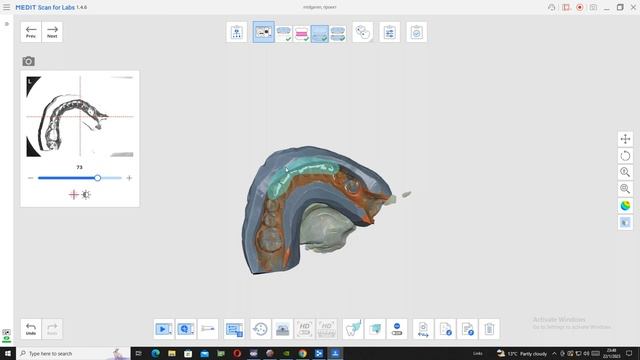This screenshot has height=360, width=640.
Task: Click the Type here to search box
Action: click(x=73, y=353)
